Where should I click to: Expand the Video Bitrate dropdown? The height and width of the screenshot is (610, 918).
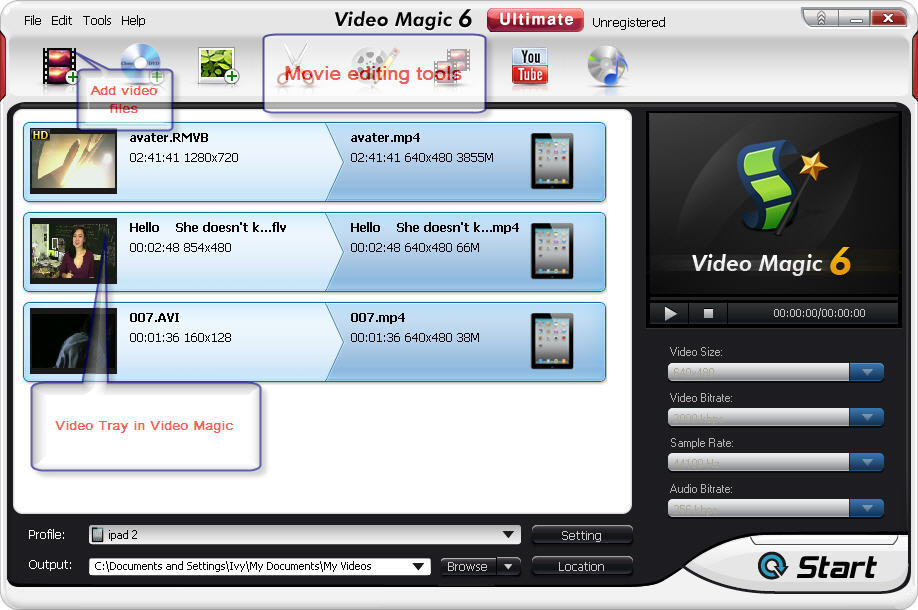[867, 417]
